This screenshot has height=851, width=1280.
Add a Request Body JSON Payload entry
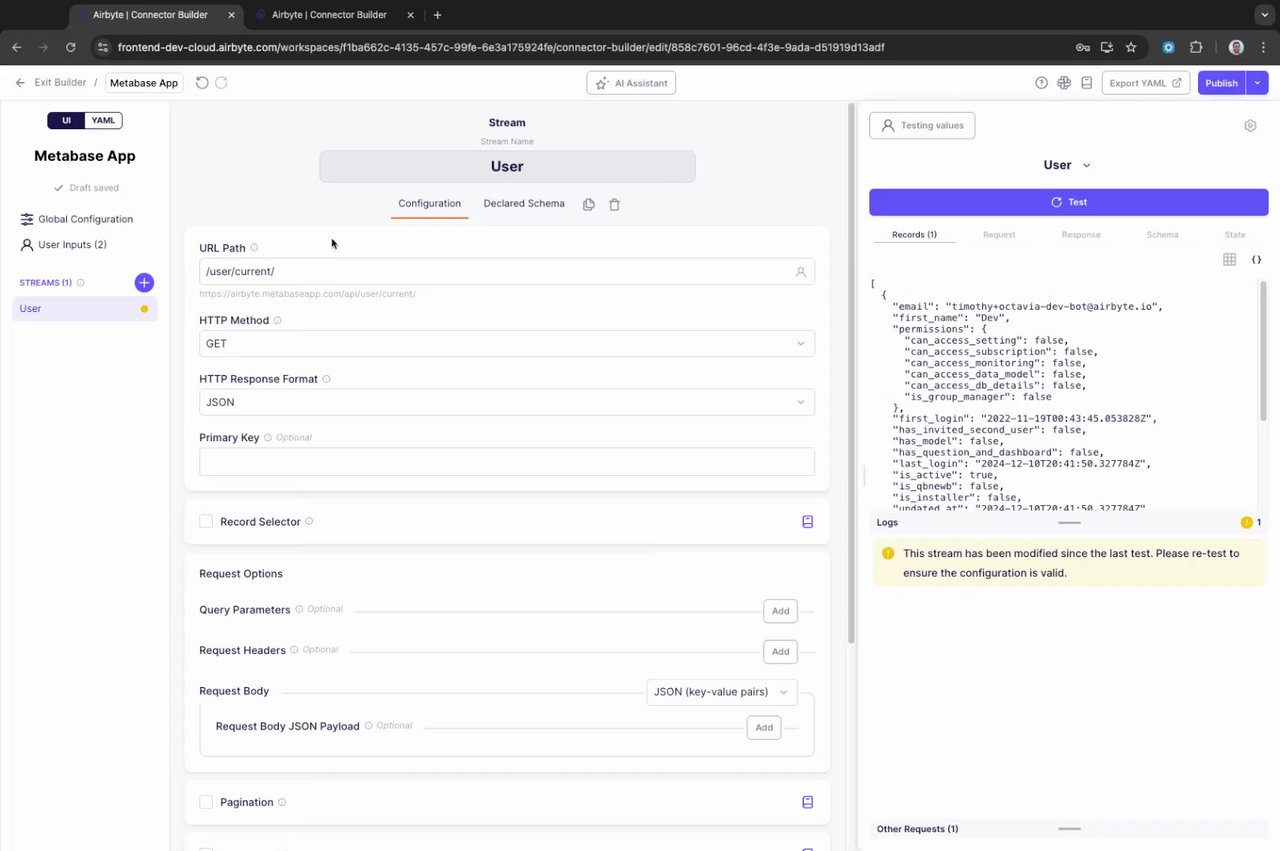pos(764,728)
